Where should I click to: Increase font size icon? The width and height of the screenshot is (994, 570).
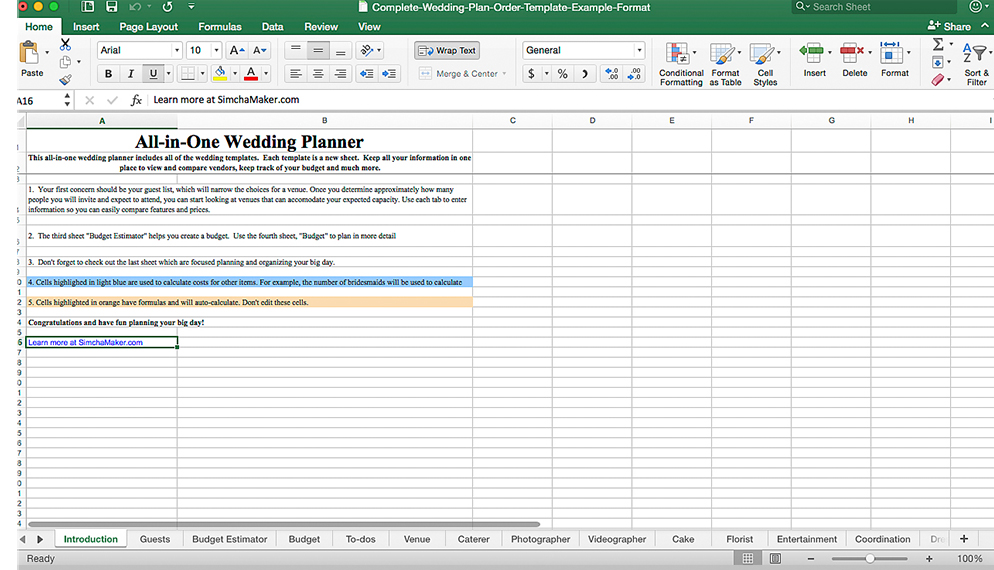tap(237, 50)
